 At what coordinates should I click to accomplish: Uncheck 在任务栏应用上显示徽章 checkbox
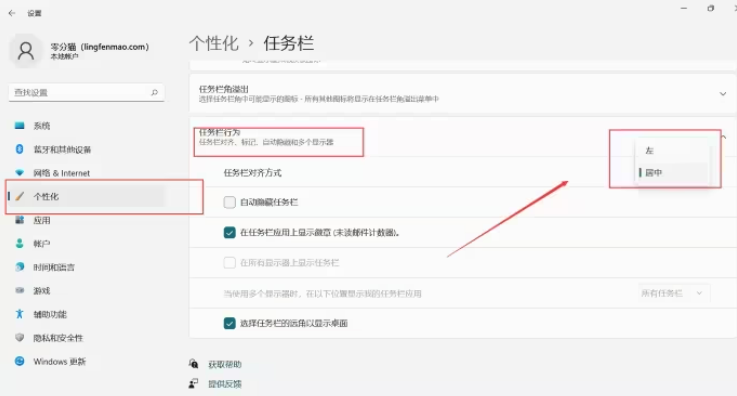click(x=229, y=232)
